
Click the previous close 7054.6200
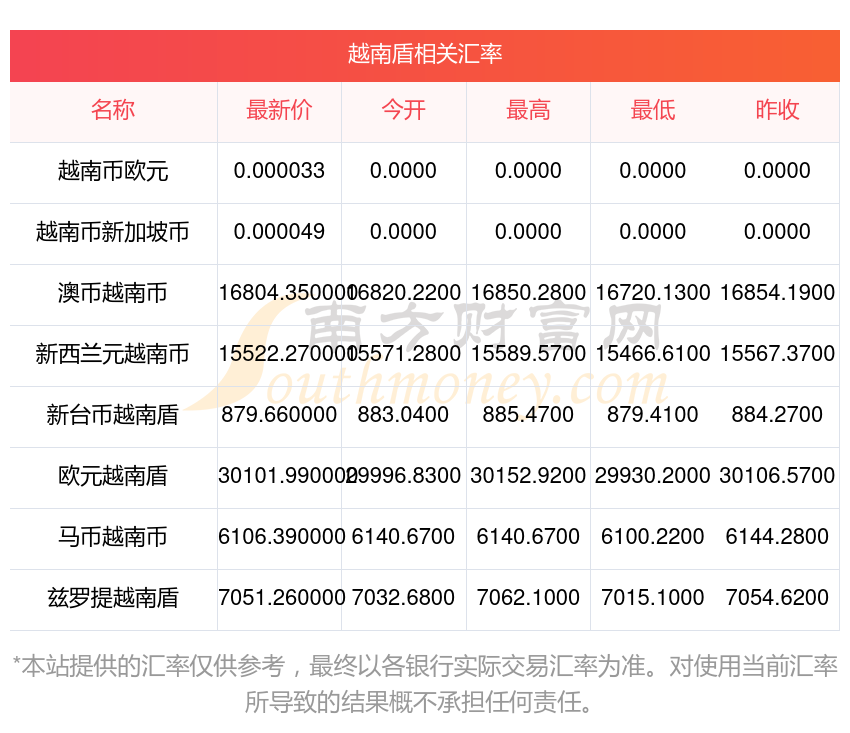click(x=777, y=597)
